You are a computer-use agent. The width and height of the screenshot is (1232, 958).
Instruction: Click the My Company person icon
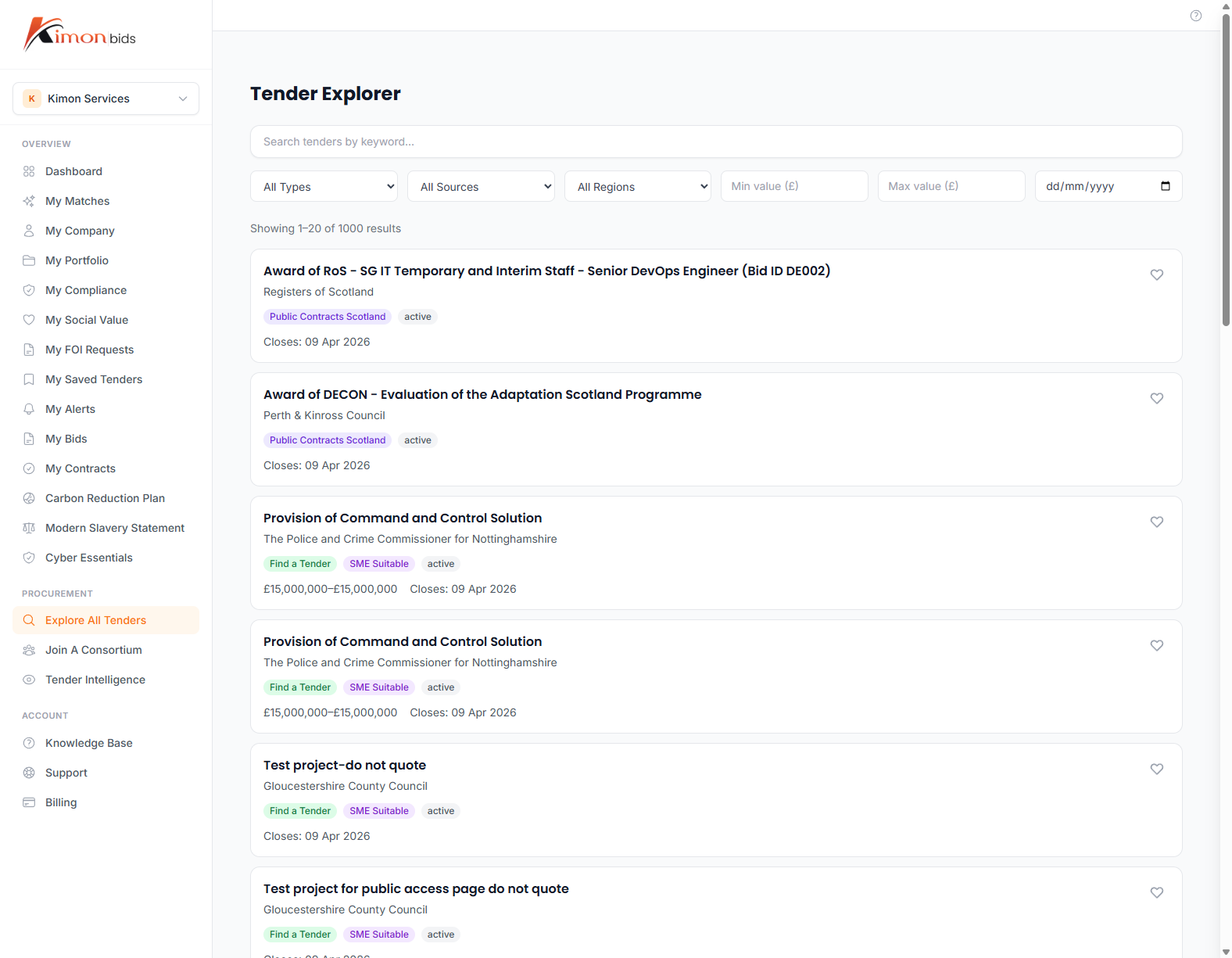point(29,231)
